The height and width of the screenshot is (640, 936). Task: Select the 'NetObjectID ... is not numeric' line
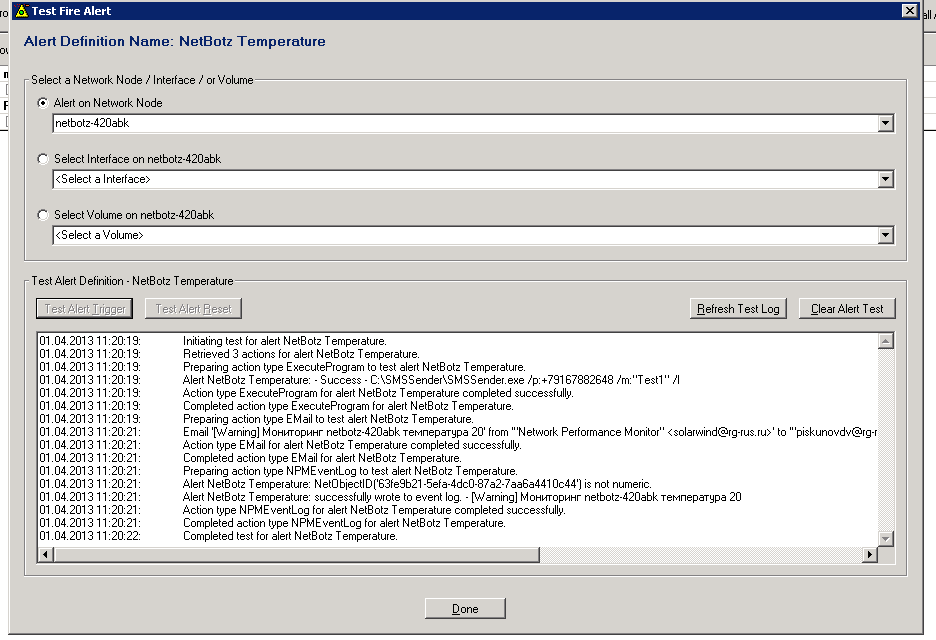point(417,484)
